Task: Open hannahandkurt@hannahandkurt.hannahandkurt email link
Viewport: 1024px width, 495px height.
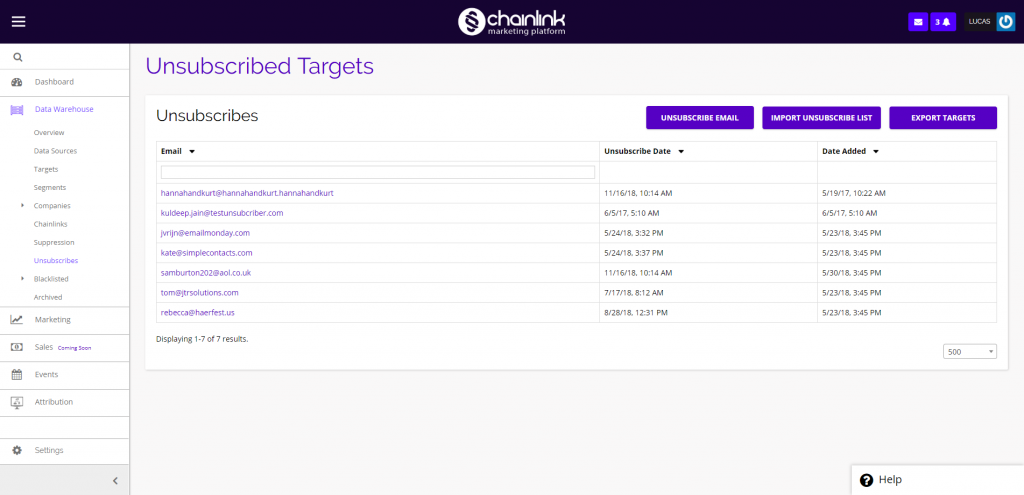Action: [x=248, y=193]
